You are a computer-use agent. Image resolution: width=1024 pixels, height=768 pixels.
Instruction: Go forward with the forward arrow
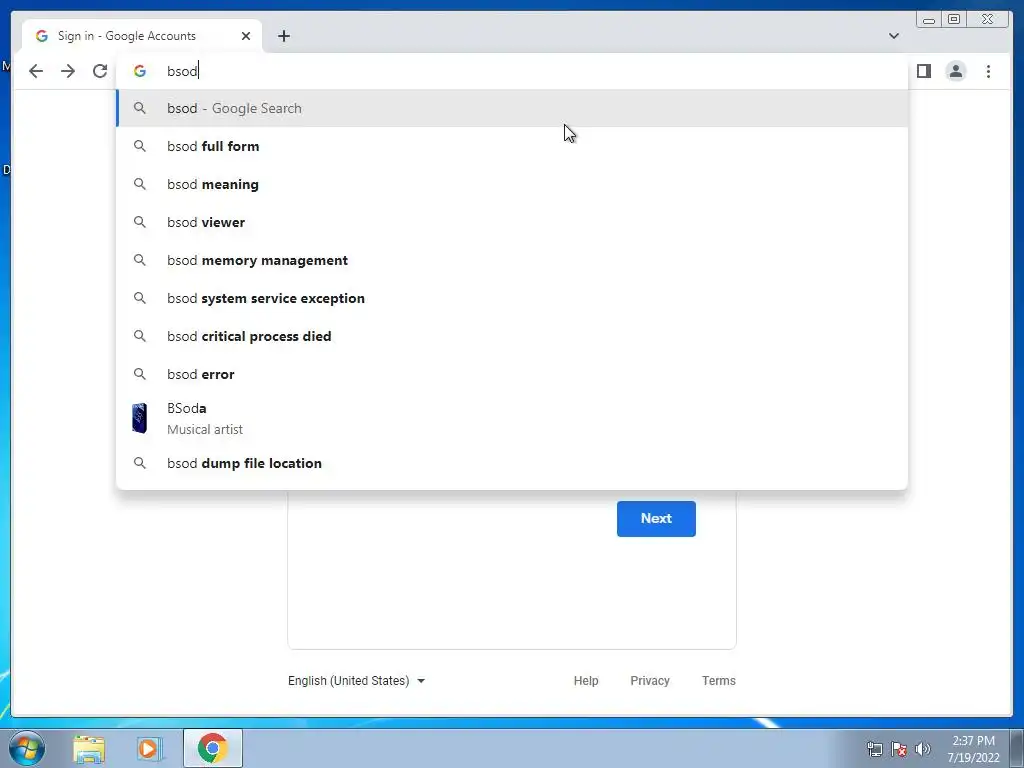point(68,71)
